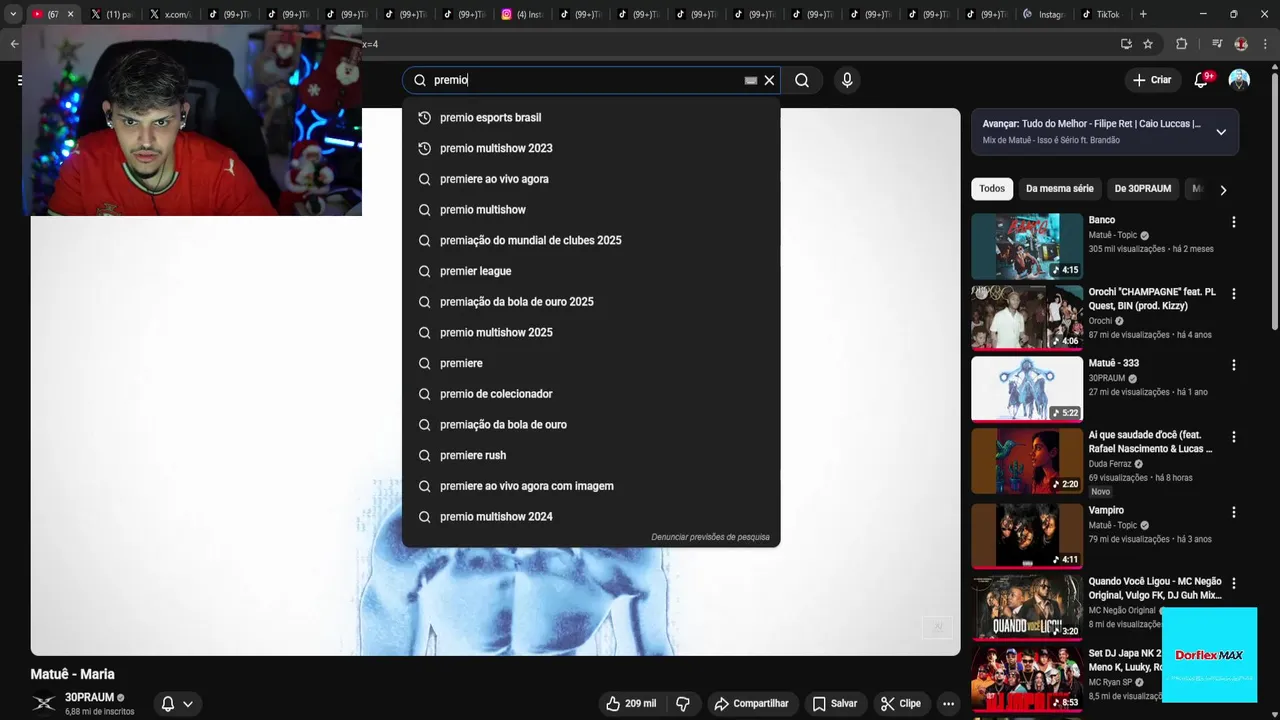
Task: Open the tab search dropdown arrow
Action: (x=13, y=14)
